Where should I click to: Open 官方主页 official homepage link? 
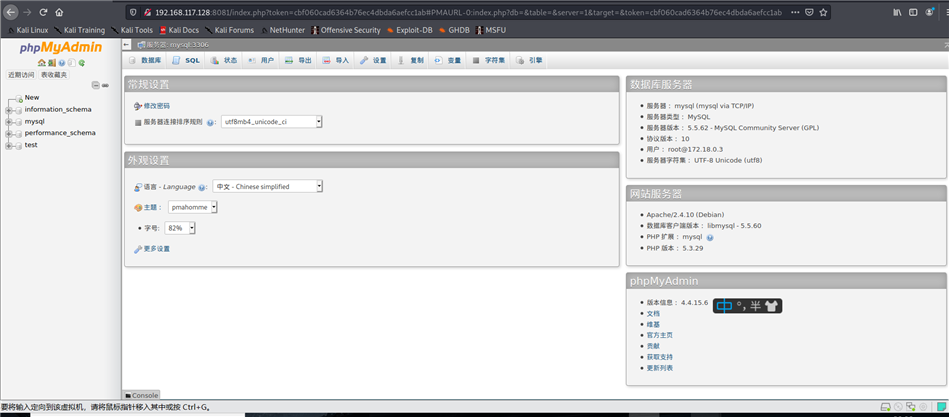pos(660,335)
